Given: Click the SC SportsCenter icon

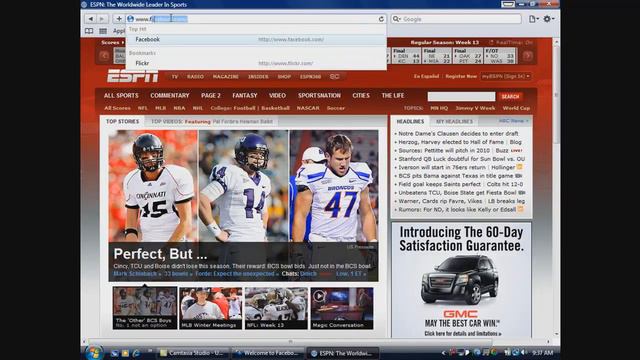Looking at the screenshot, I should [x=334, y=77].
